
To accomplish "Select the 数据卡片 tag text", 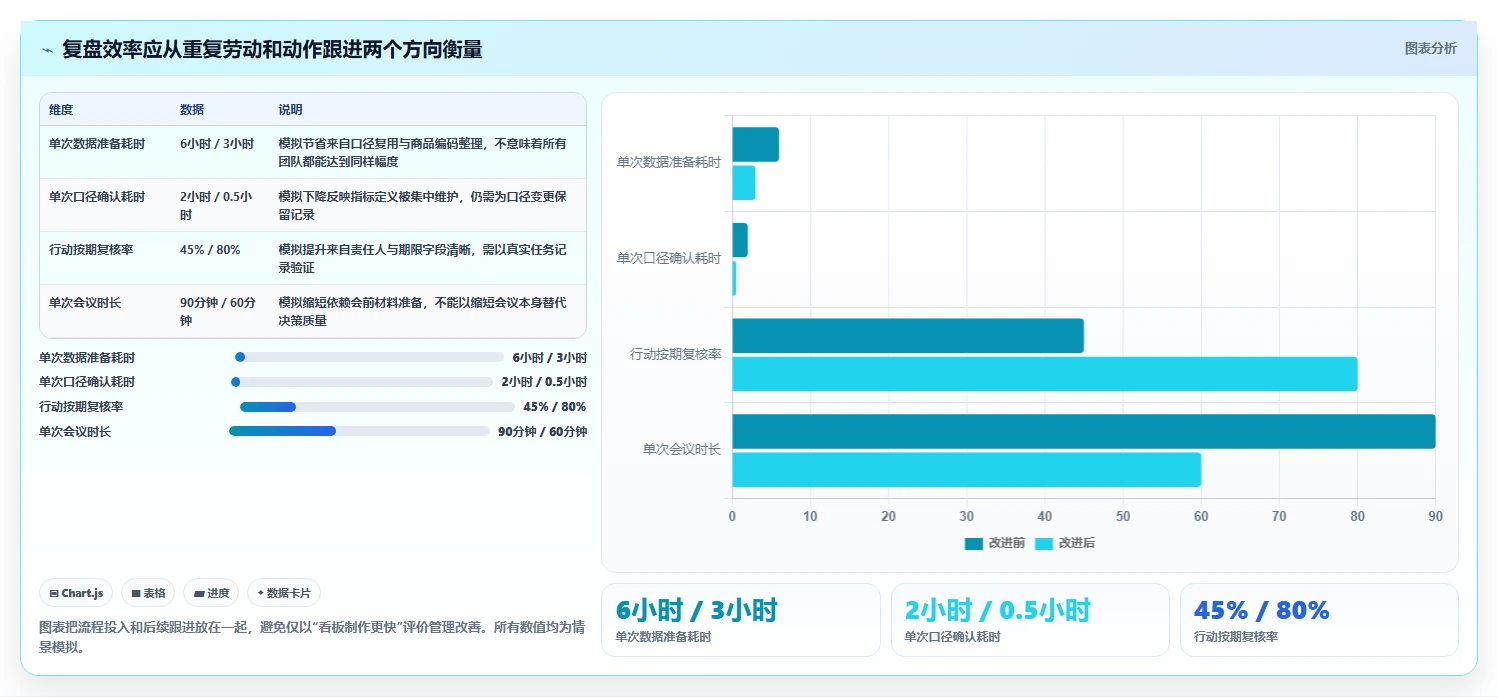I will pos(289,593).
